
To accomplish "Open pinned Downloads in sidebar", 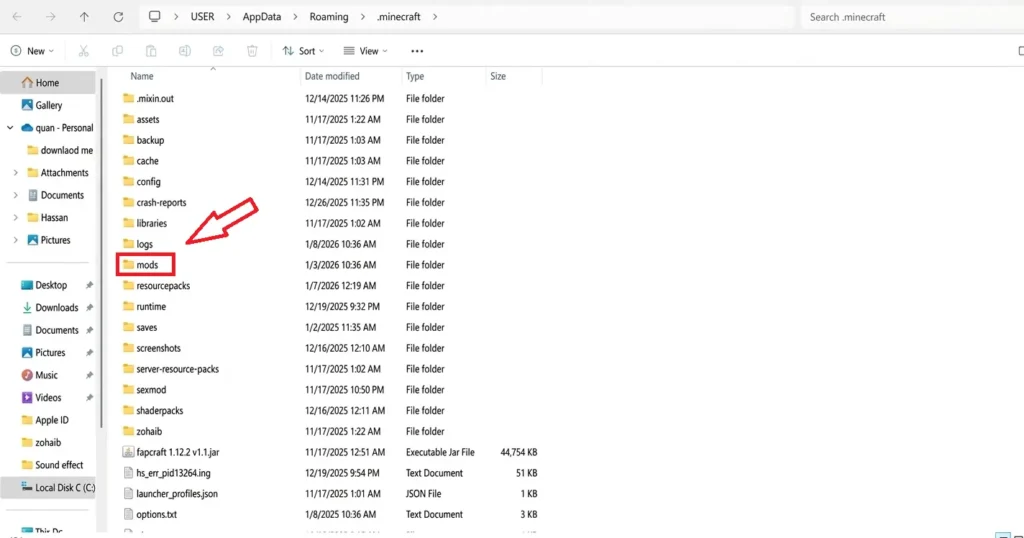I will (48, 308).
